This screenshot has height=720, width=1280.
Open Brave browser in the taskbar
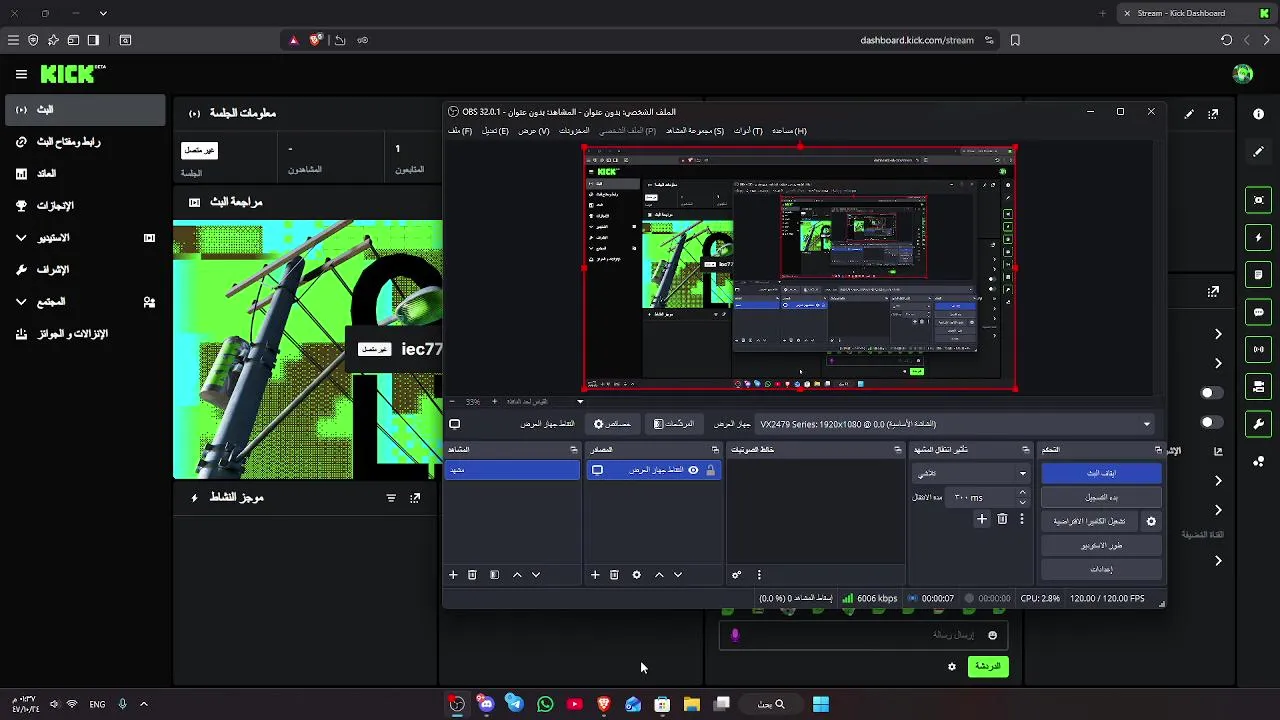pyautogui.click(x=604, y=704)
